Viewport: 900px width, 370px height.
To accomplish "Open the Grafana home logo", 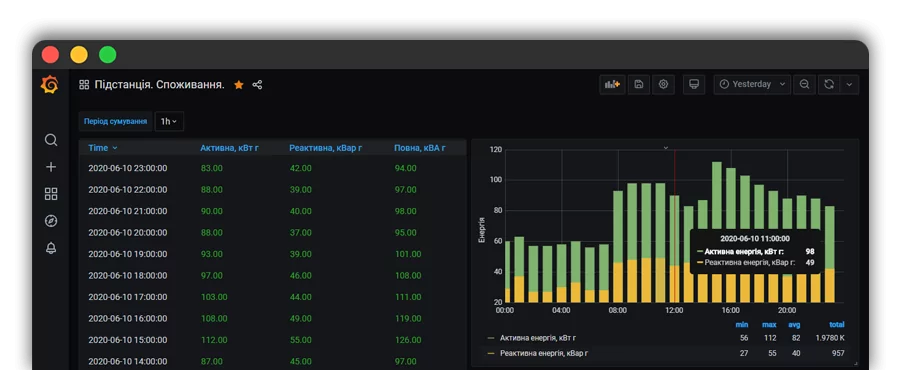I will [x=50, y=85].
